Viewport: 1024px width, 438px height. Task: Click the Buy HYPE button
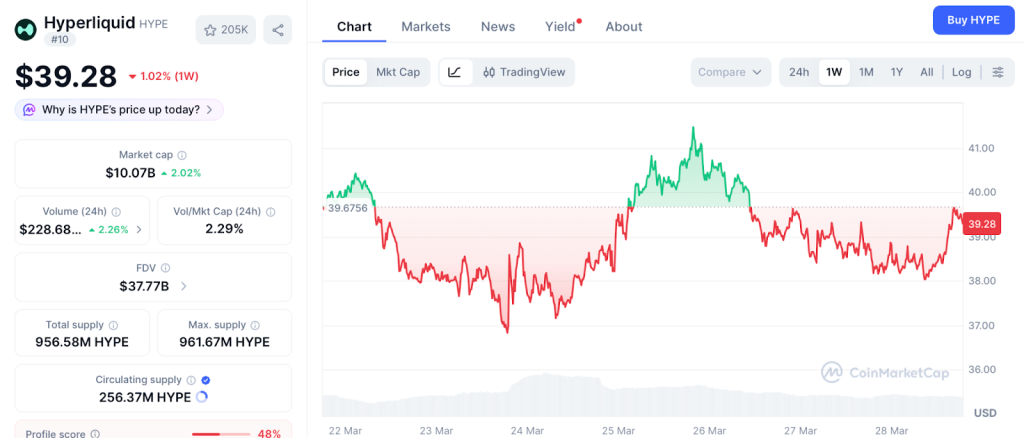(972, 20)
